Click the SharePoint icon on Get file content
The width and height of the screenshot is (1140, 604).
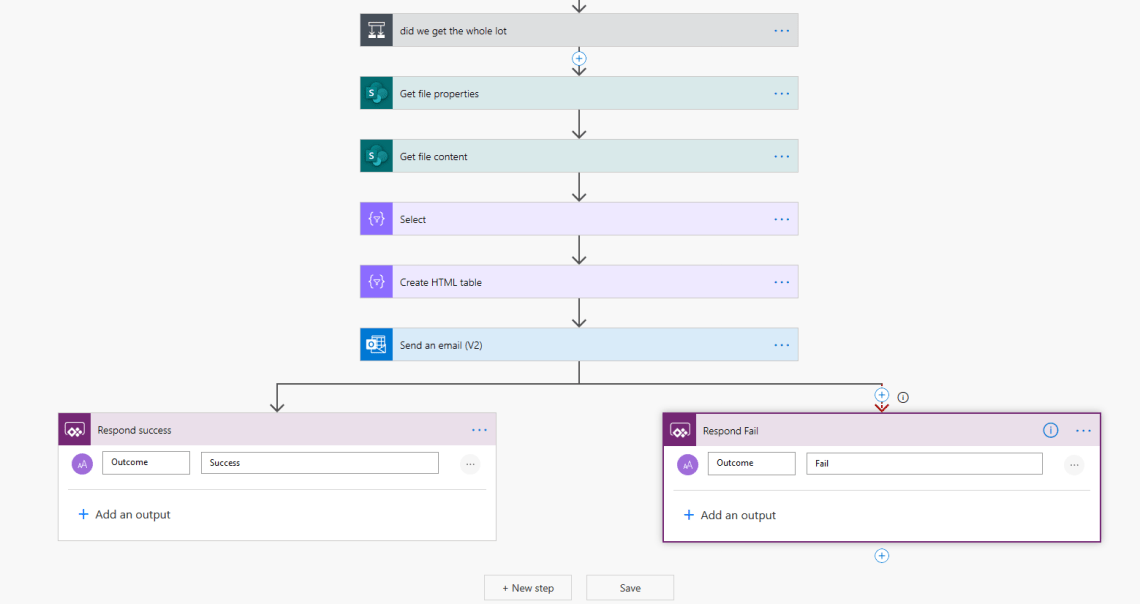[x=376, y=156]
